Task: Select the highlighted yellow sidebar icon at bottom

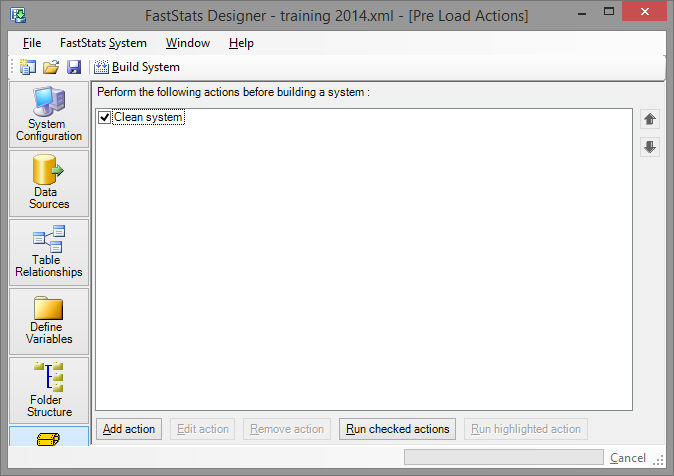Action: pyautogui.click(x=49, y=436)
